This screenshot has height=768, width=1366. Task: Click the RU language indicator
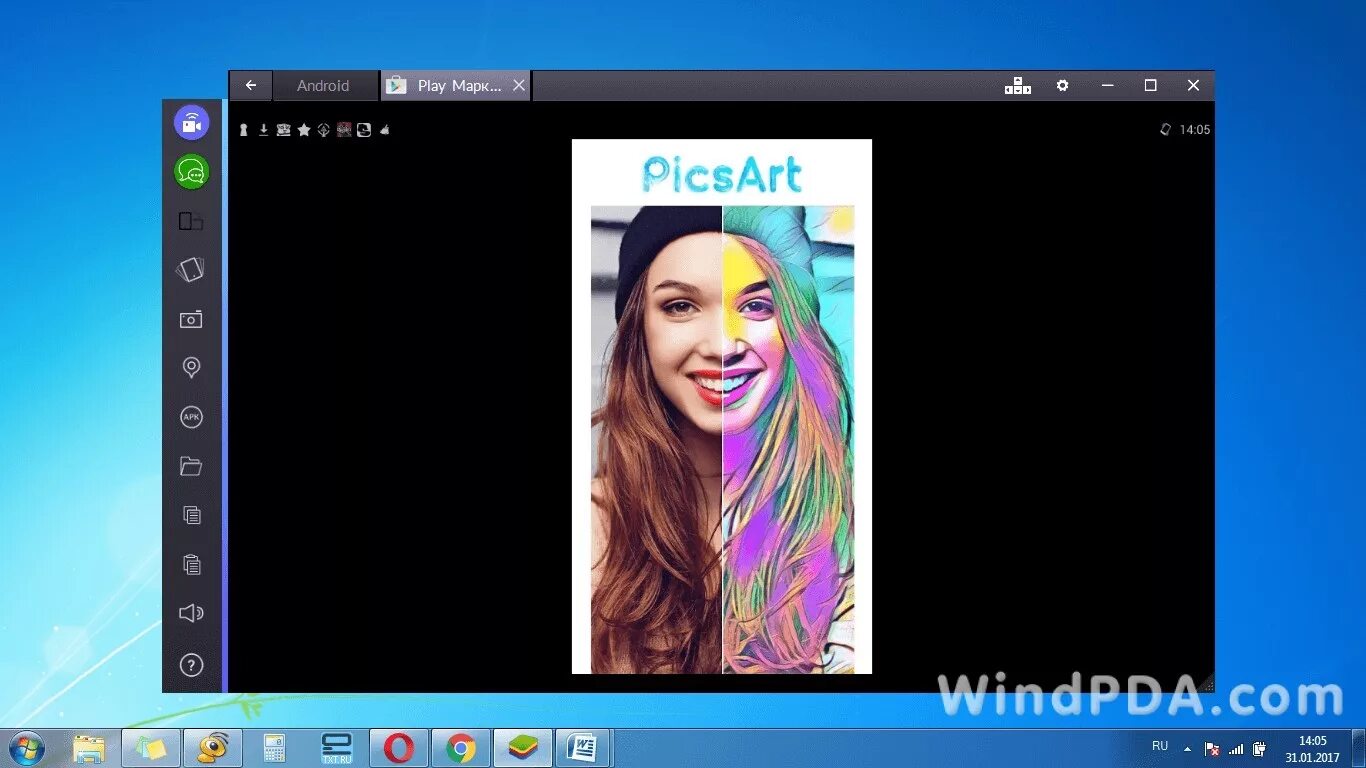(1160, 746)
